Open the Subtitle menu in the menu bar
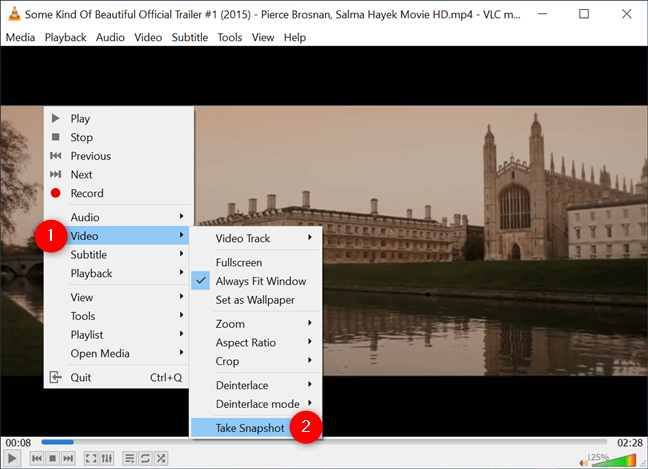Image resolution: width=648 pixels, height=469 pixels. pyautogui.click(x=190, y=37)
